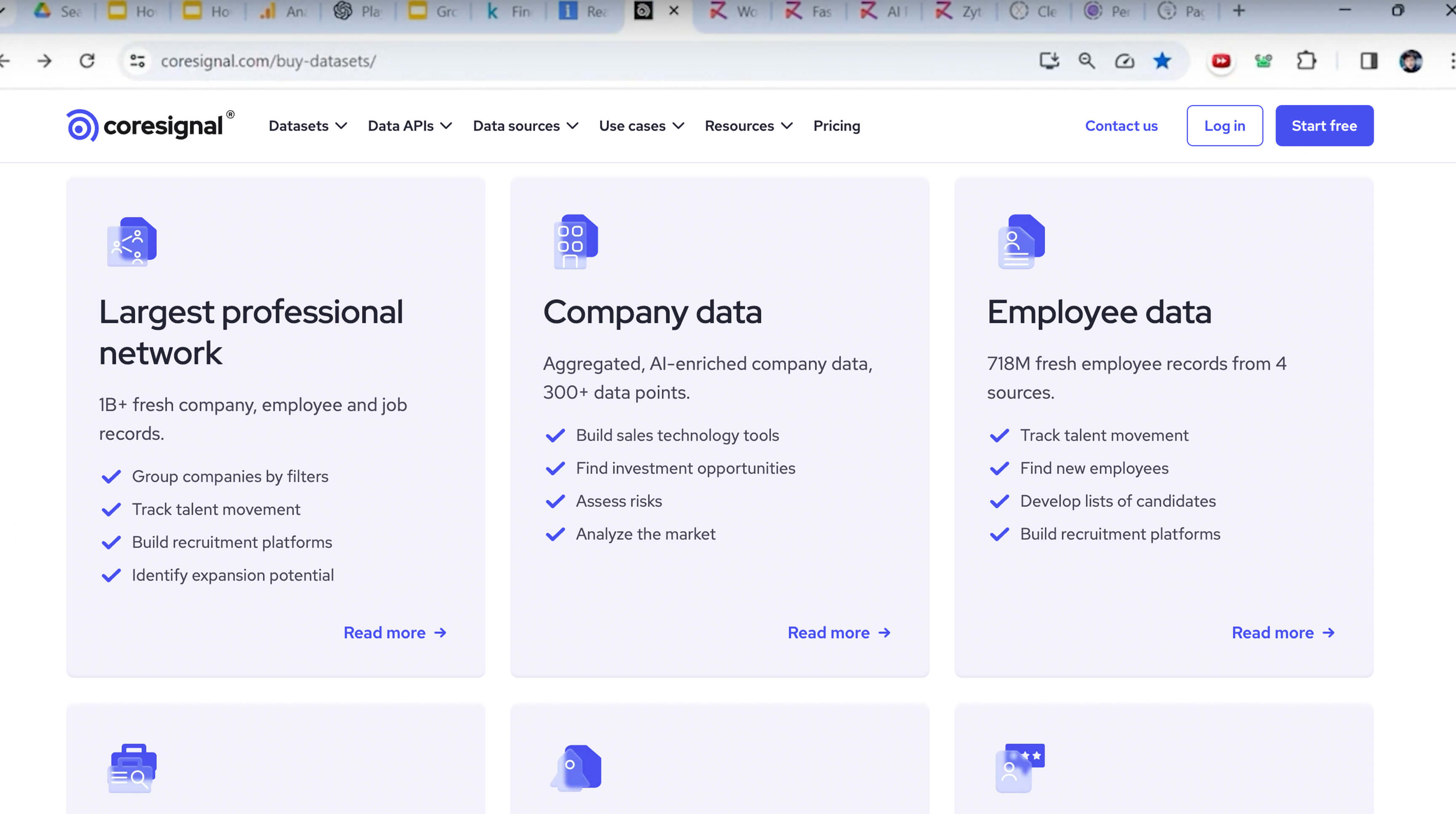Screen dimensions: 1456x814
Task: Click the Company data building icon
Action: coord(575,241)
